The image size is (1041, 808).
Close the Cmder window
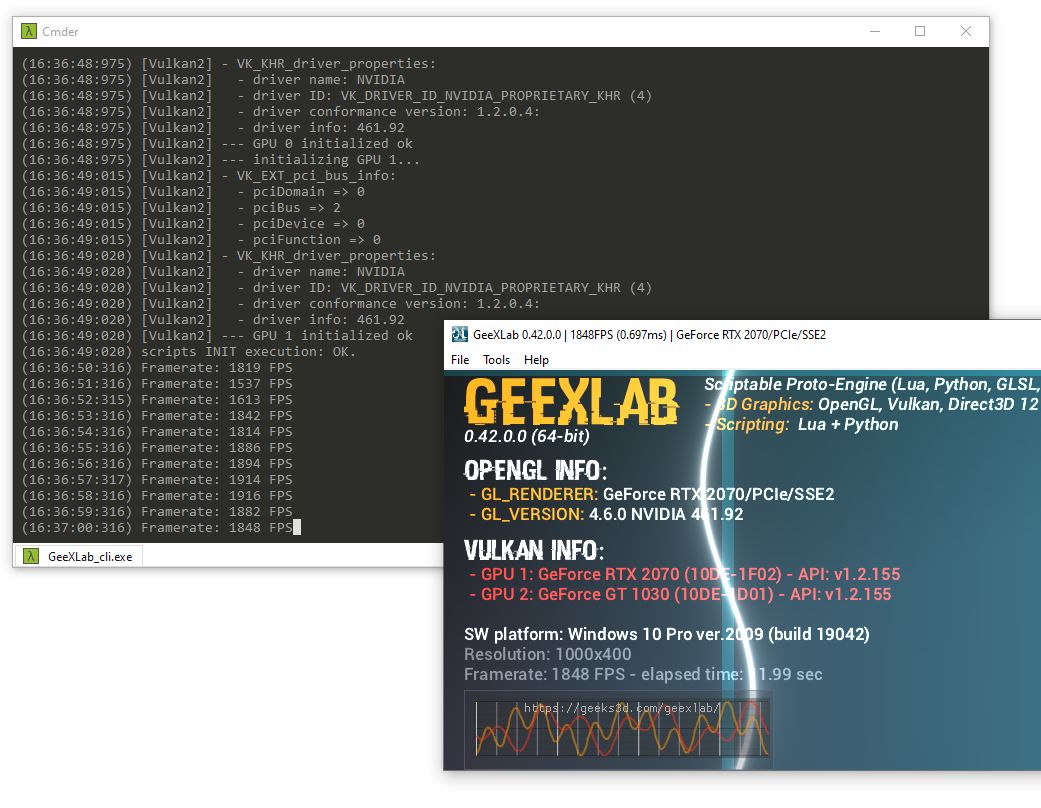(966, 31)
